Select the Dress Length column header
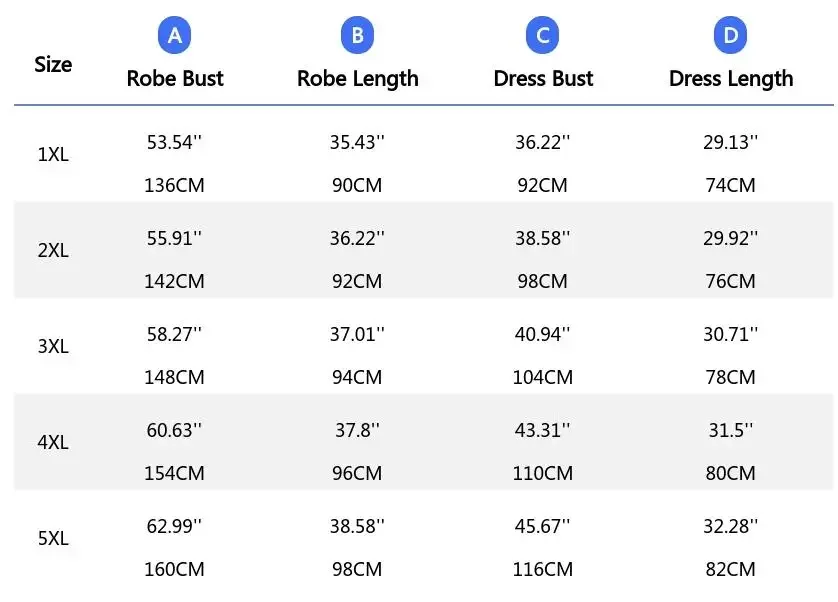The height and width of the screenshot is (602, 838). click(731, 79)
